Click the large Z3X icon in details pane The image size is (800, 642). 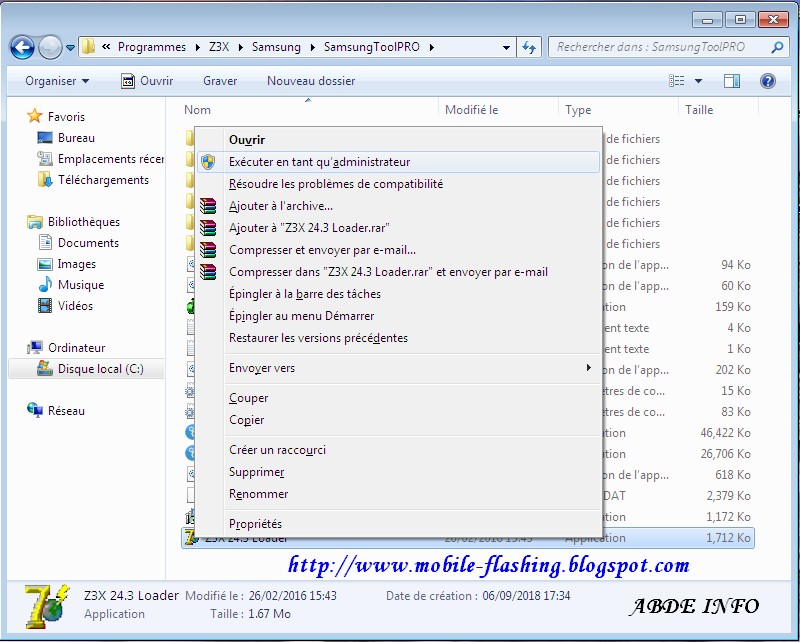[x=46, y=606]
